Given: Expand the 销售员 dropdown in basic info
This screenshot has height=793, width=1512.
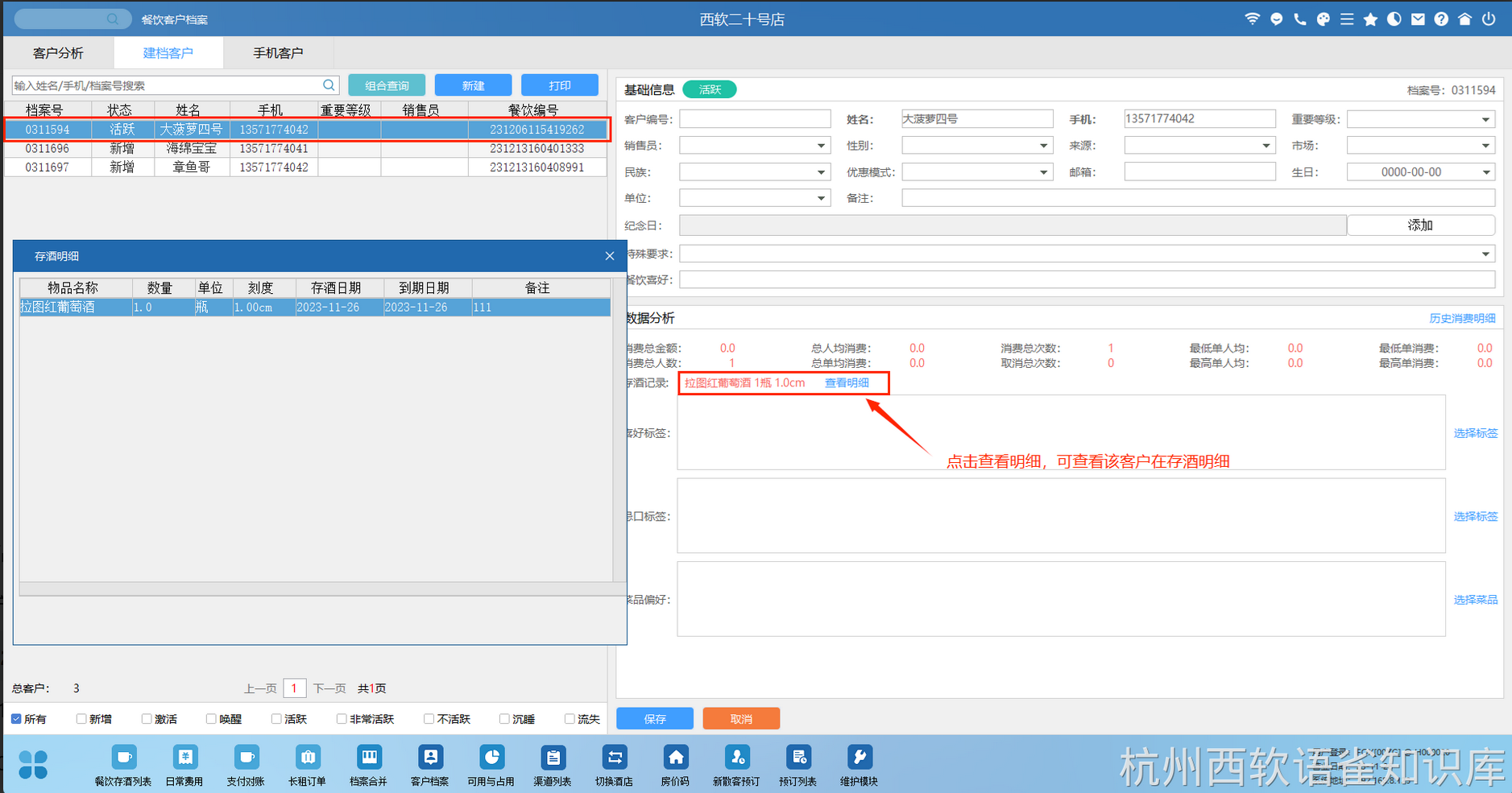Looking at the screenshot, I should point(821,146).
